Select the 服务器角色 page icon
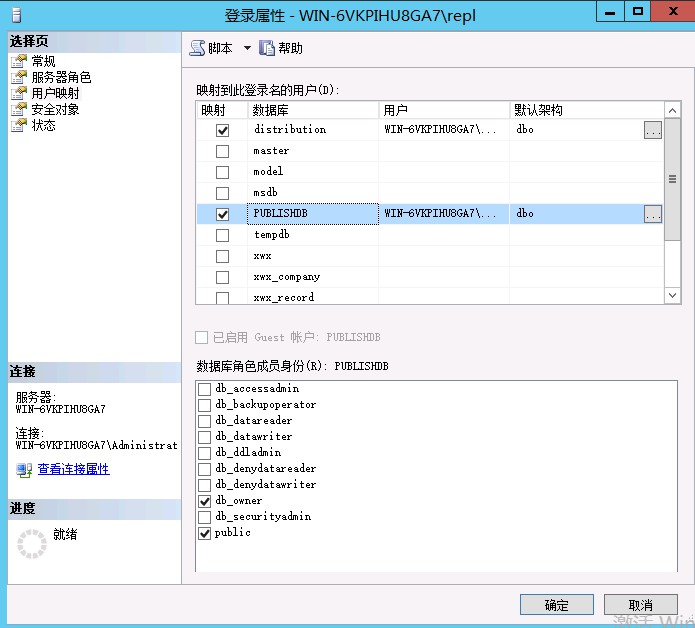The width and height of the screenshot is (695, 628). tap(19, 77)
